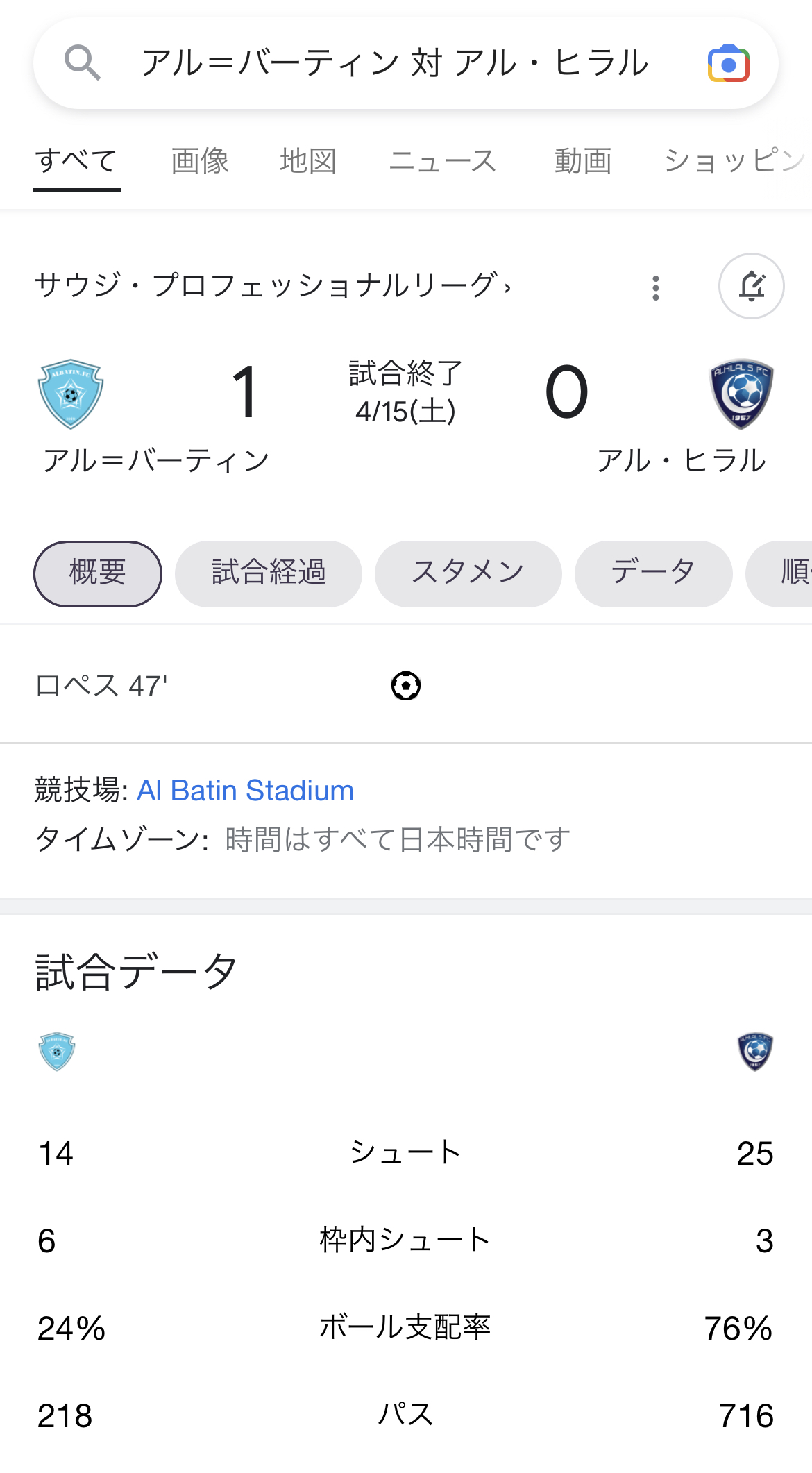Image resolution: width=812 pixels, height=1473 pixels.
Task: Toggle match notification bell
Action: 751,286
